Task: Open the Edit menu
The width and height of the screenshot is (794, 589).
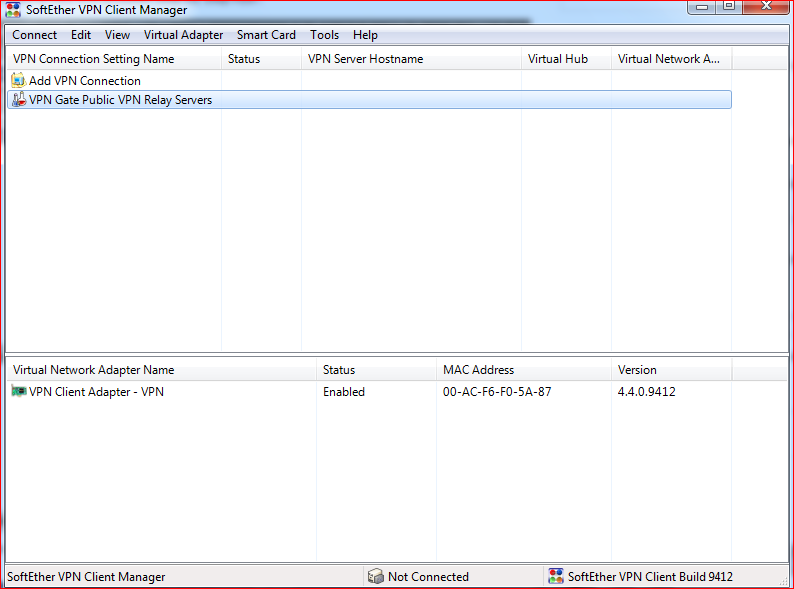Action: (81, 35)
